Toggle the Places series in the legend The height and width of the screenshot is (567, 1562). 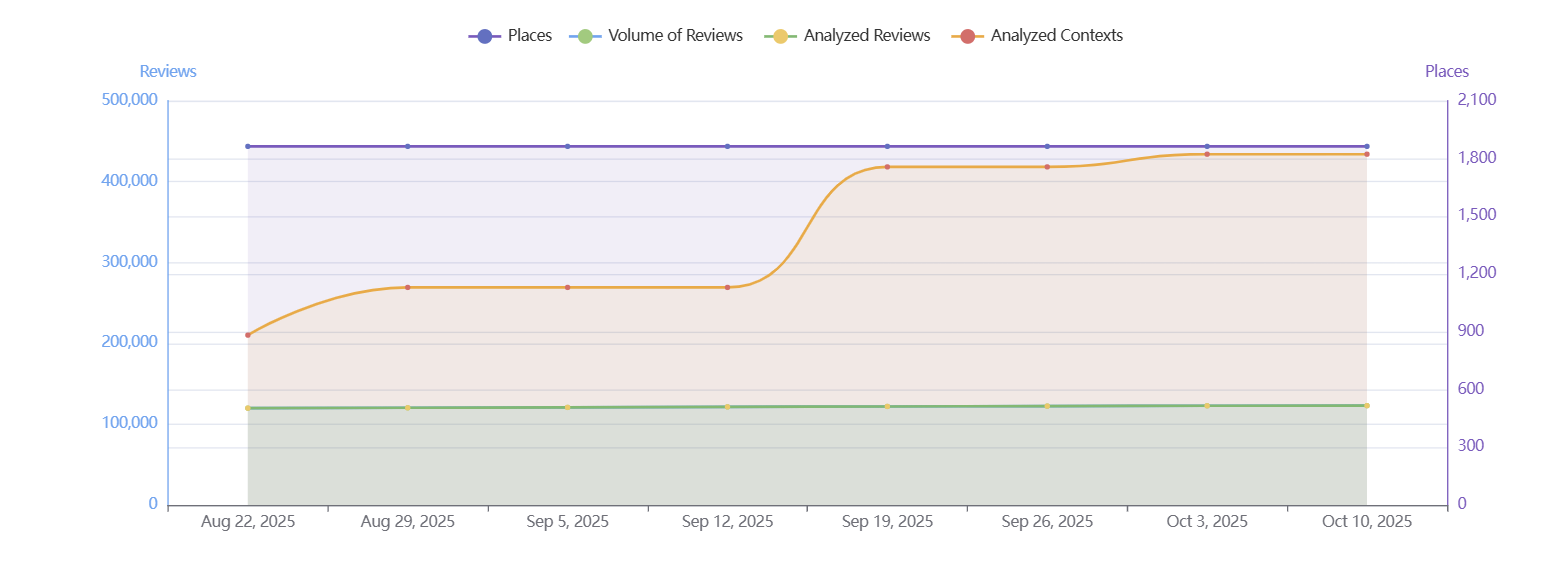tap(510, 36)
